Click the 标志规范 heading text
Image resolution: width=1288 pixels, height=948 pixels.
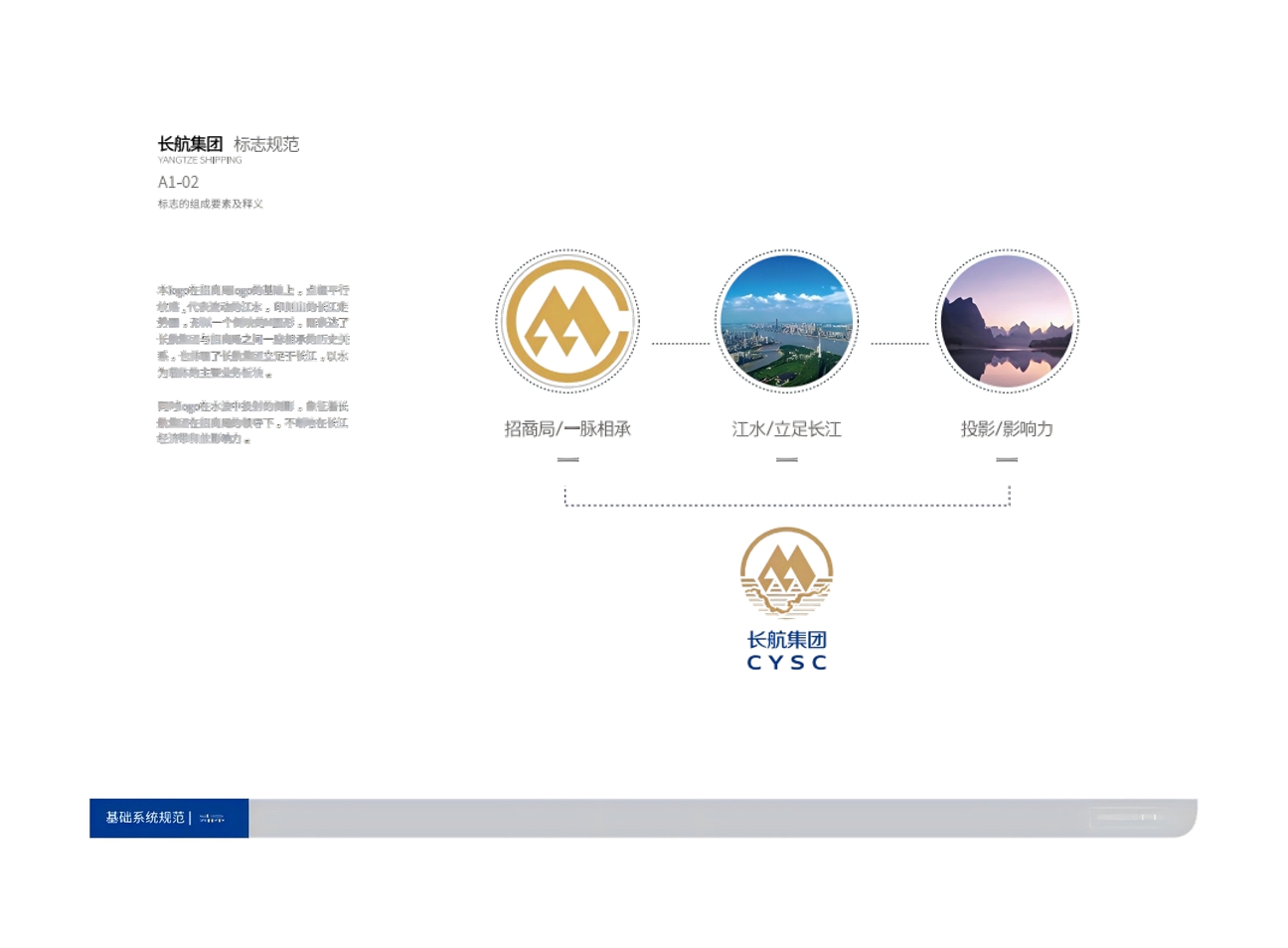pyautogui.click(x=266, y=144)
